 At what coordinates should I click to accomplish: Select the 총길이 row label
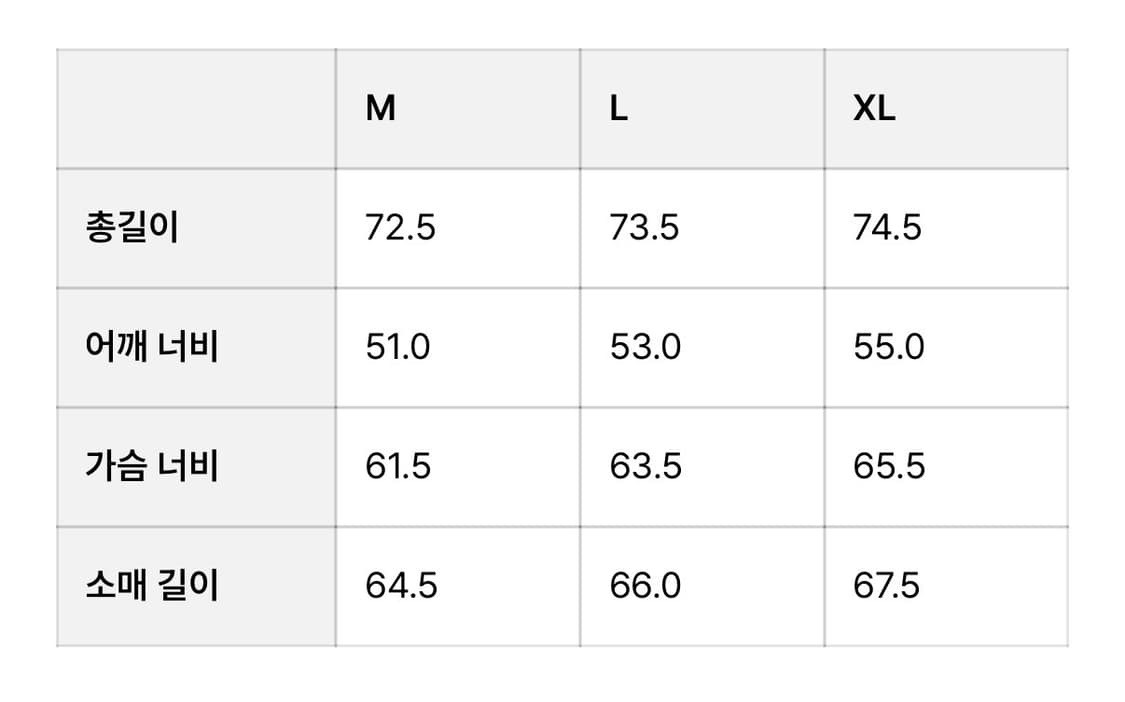132,228
